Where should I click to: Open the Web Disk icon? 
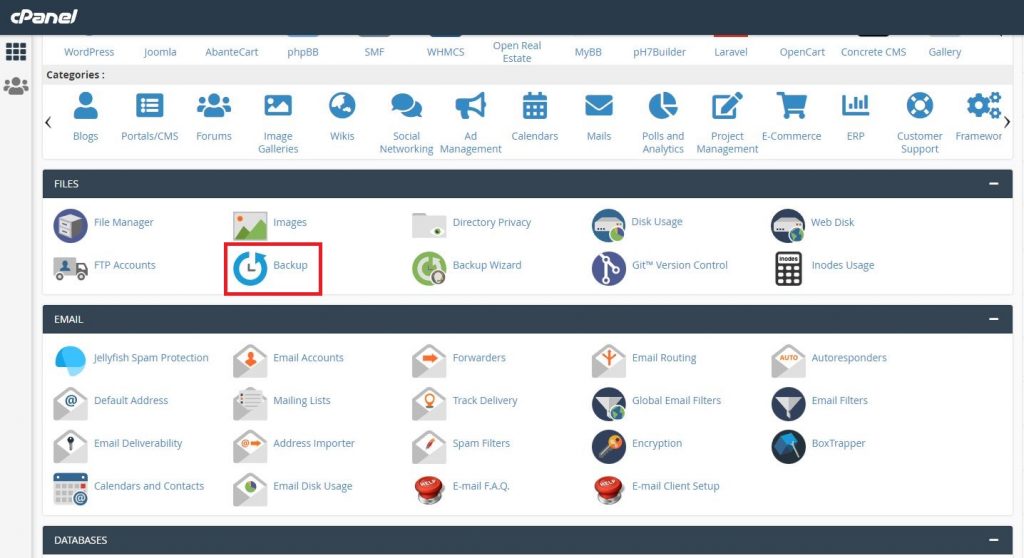click(788, 225)
